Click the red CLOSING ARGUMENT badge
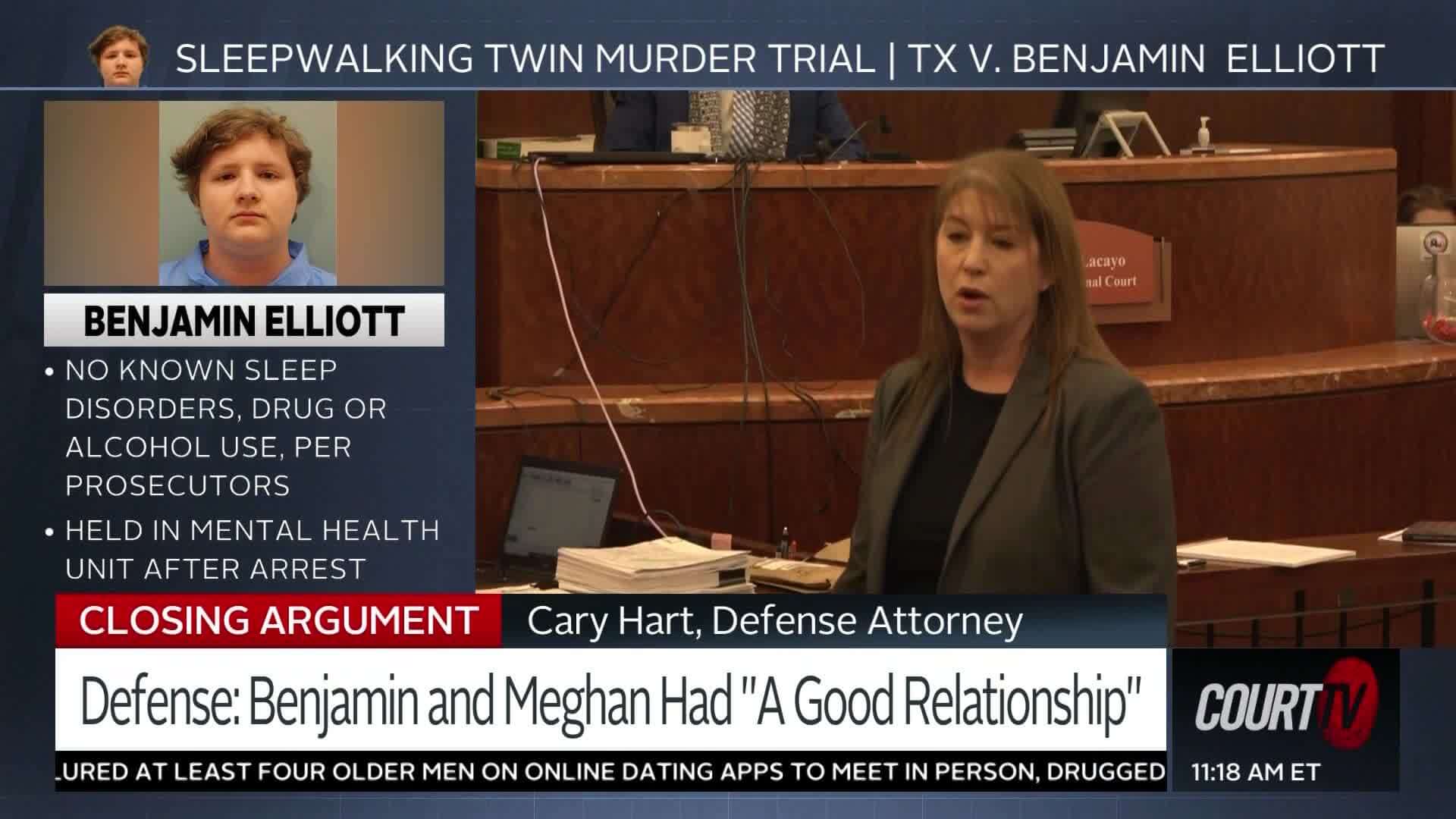 [277, 619]
